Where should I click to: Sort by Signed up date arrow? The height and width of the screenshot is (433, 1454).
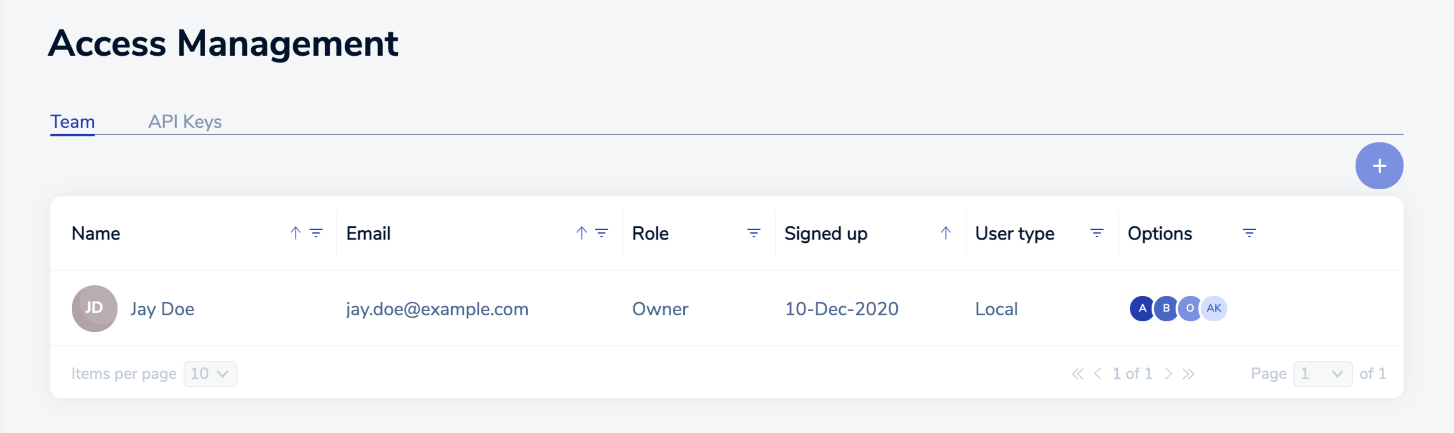tap(945, 233)
